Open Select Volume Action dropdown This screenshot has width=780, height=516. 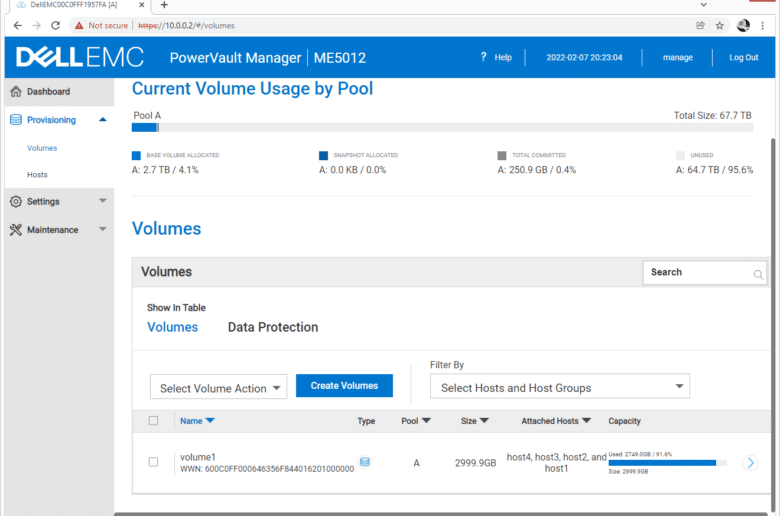click(x=218, y=387)
